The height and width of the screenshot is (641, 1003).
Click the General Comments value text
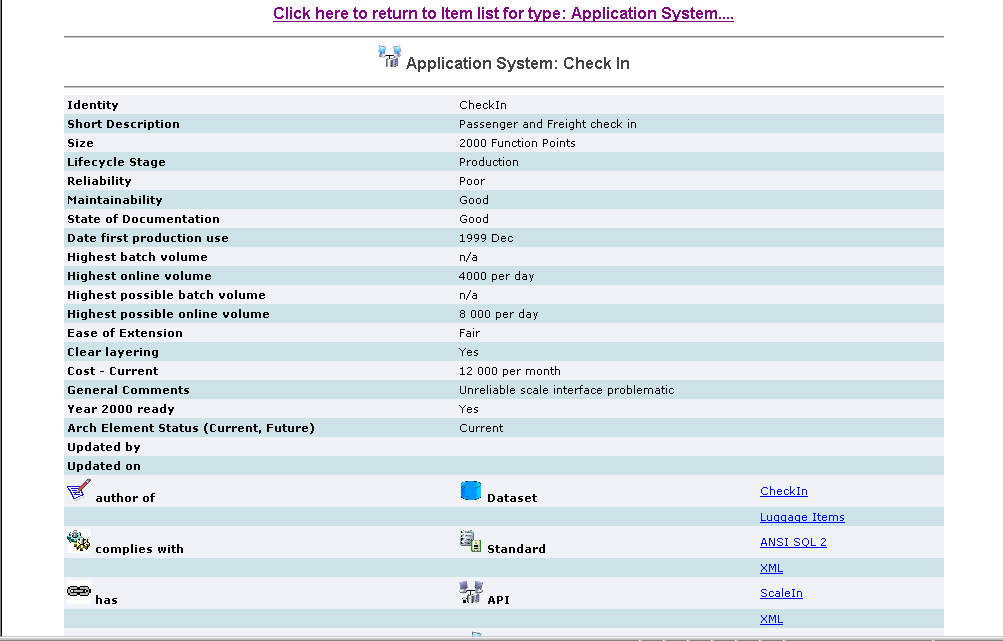(x=566, y=390)
